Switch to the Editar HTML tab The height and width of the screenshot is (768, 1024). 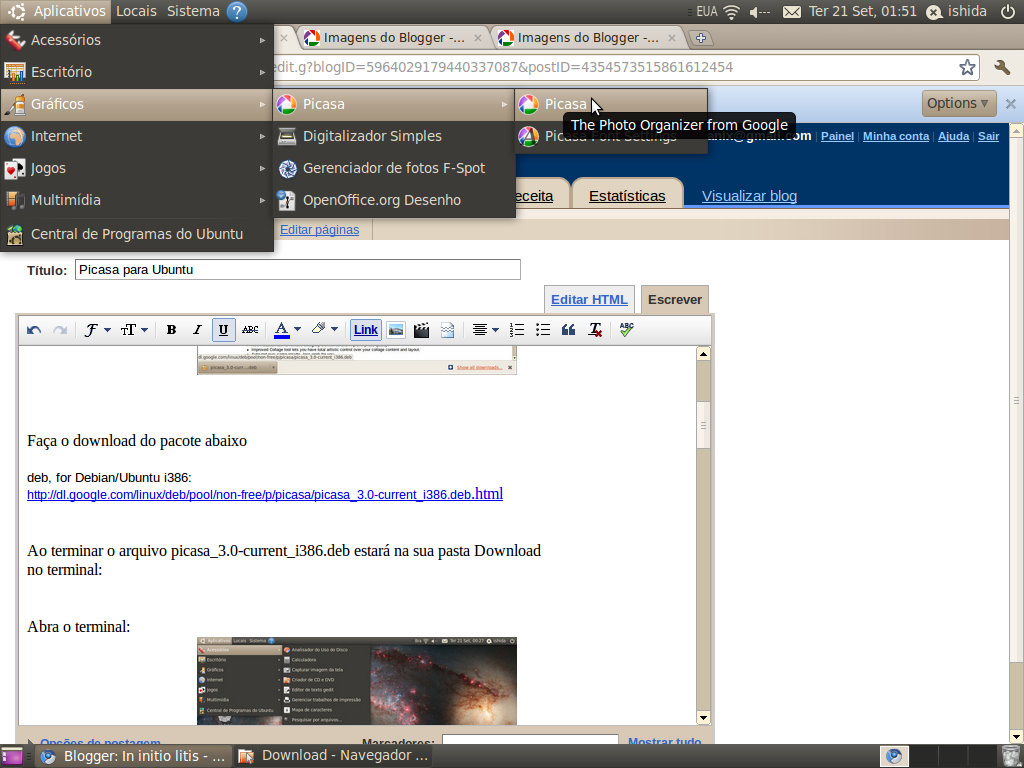pos(589,300)
